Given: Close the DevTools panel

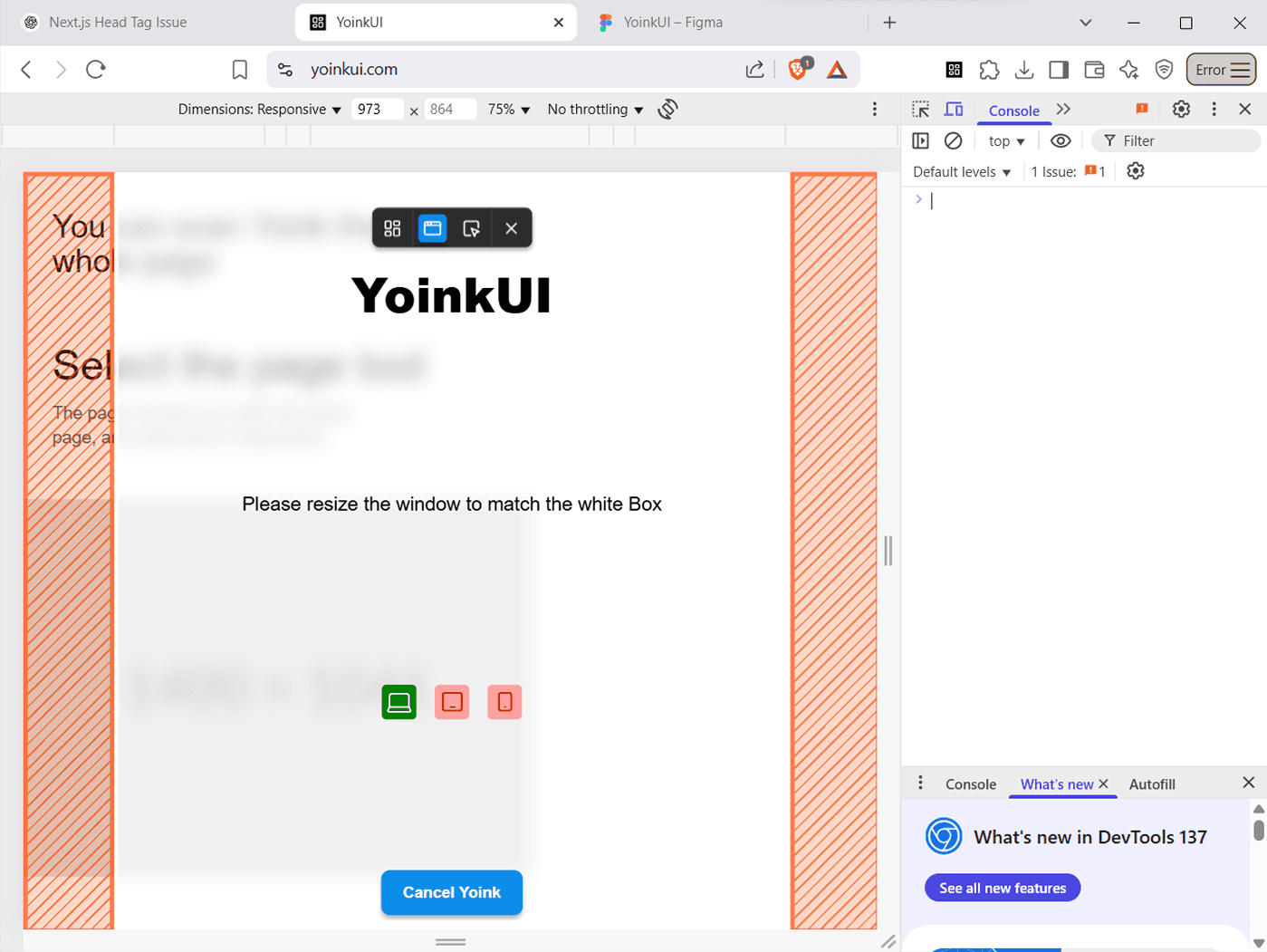Looking at the screenshot, I should [1245, 109].
